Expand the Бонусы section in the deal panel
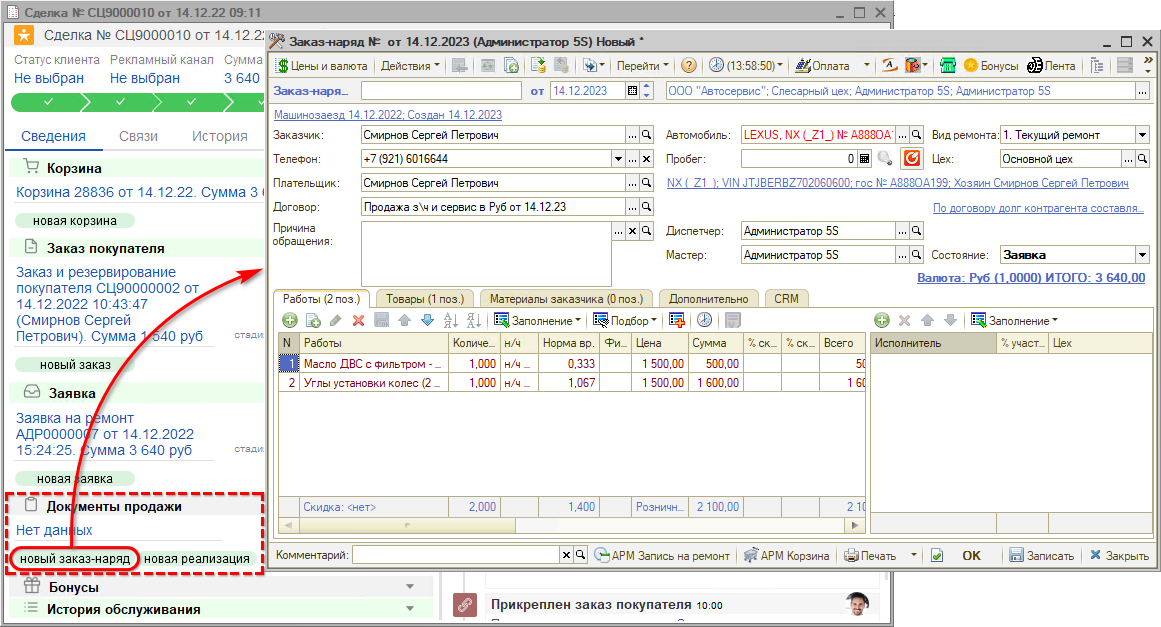 (x=409, y=587)
